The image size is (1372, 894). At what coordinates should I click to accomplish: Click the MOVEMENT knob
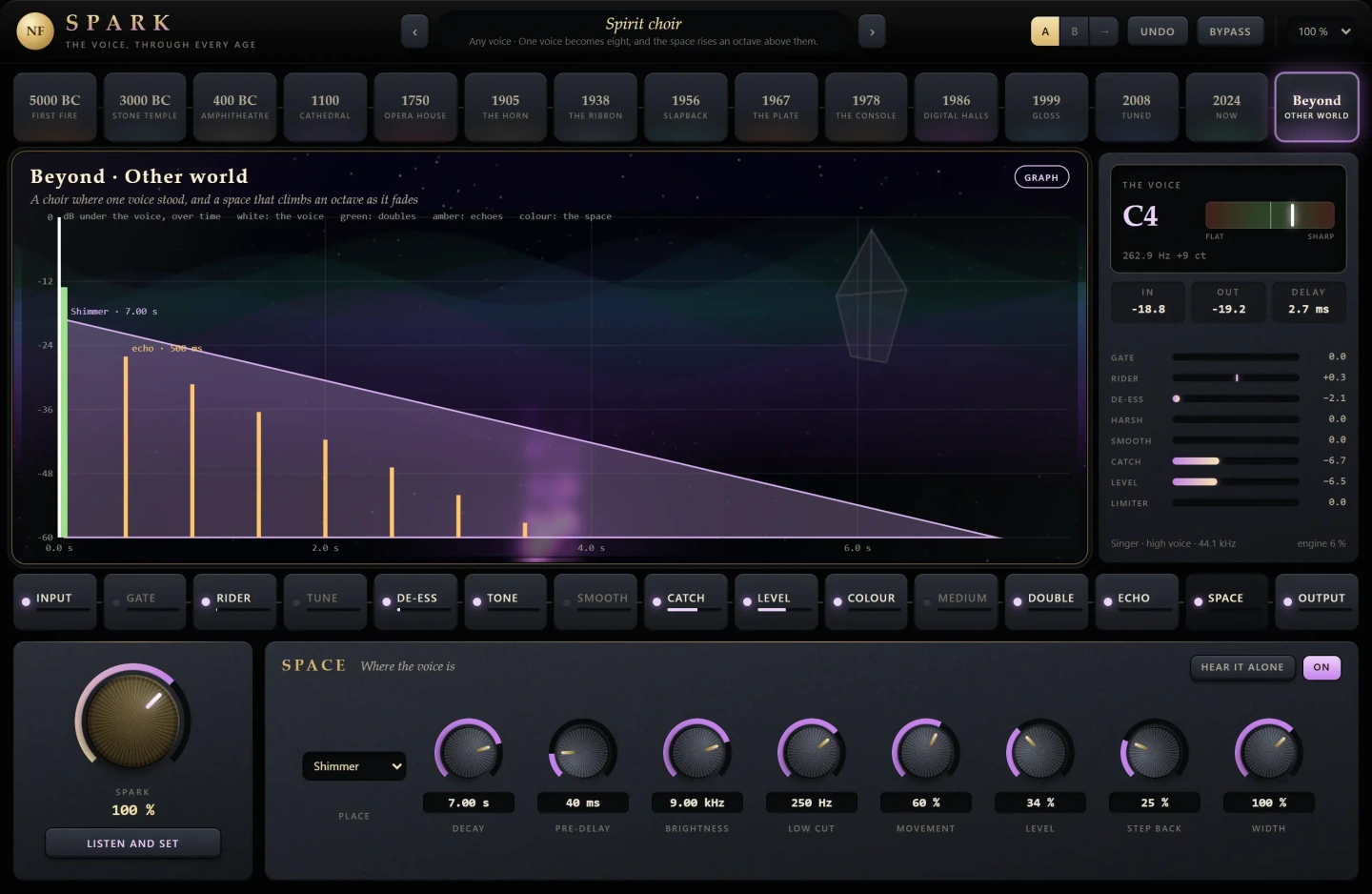click(x=926, y=752)
